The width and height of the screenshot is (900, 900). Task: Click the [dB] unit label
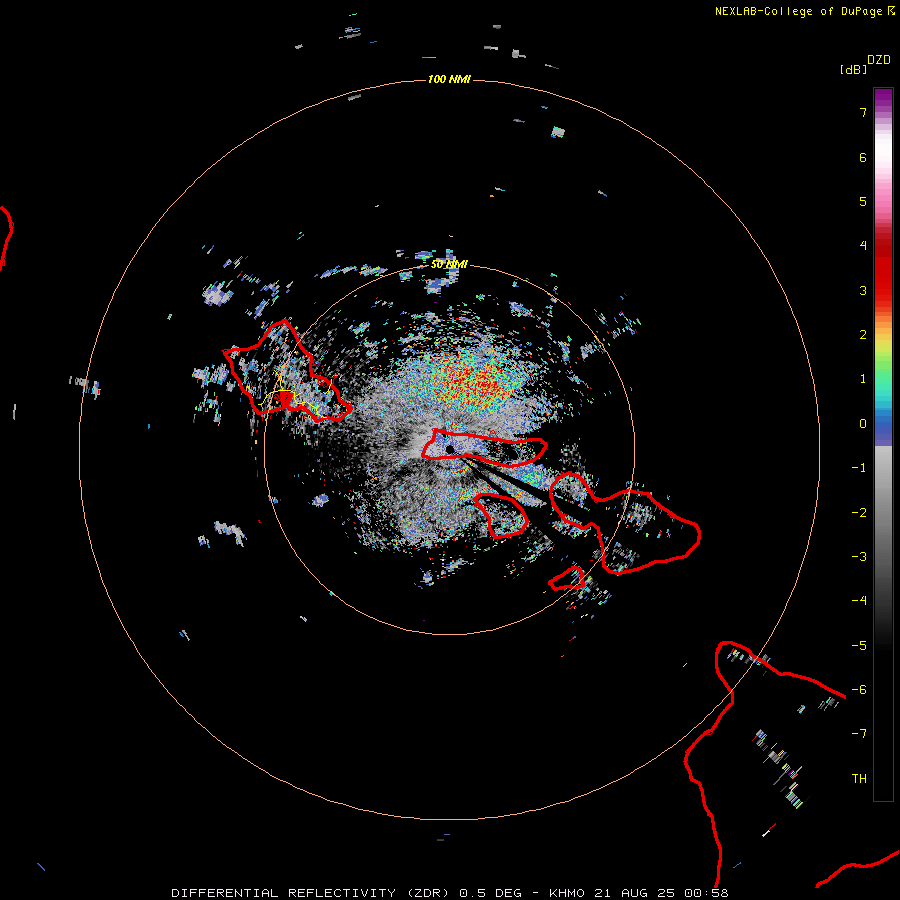(x=853, y=69)
